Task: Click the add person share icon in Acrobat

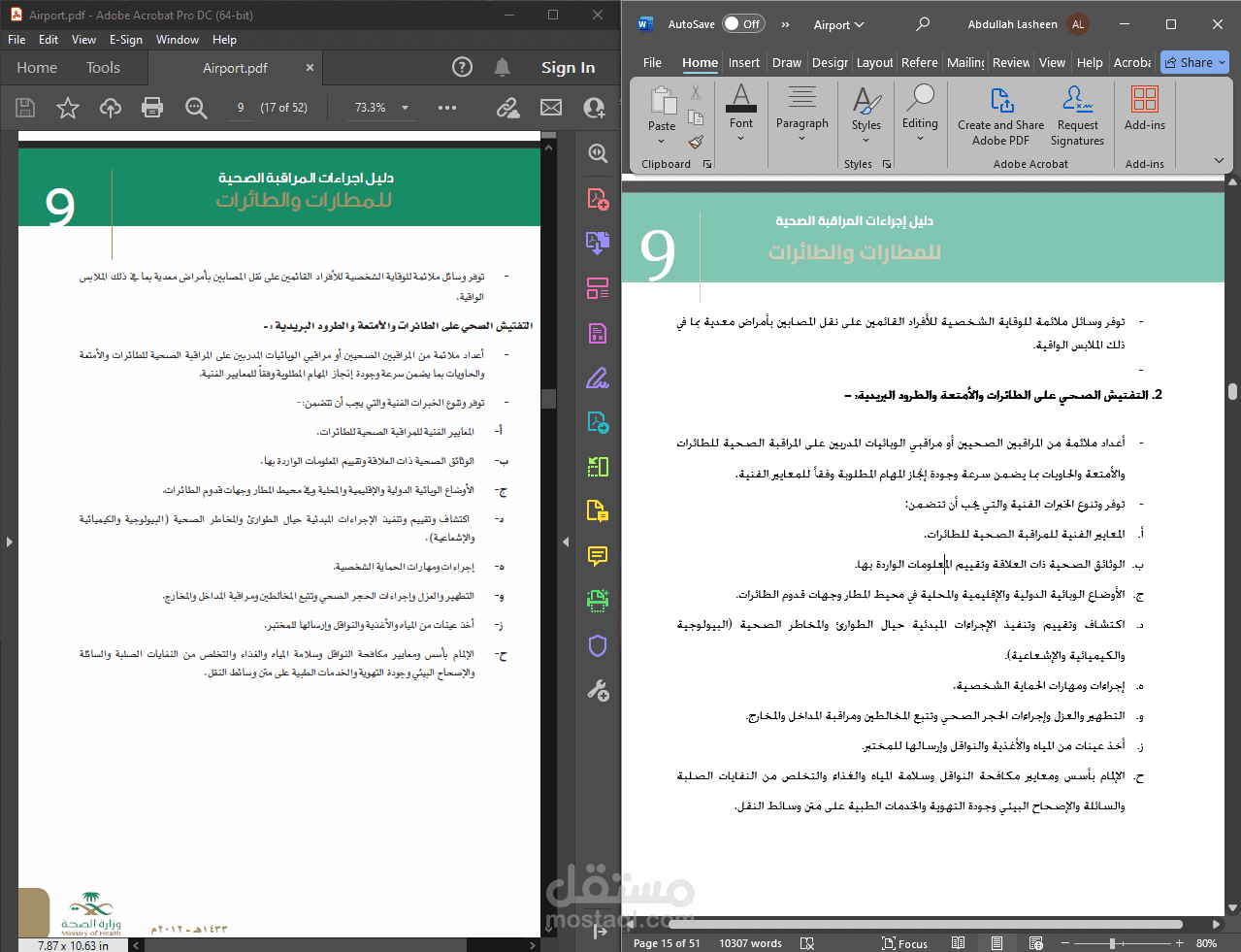Action: 594,108
